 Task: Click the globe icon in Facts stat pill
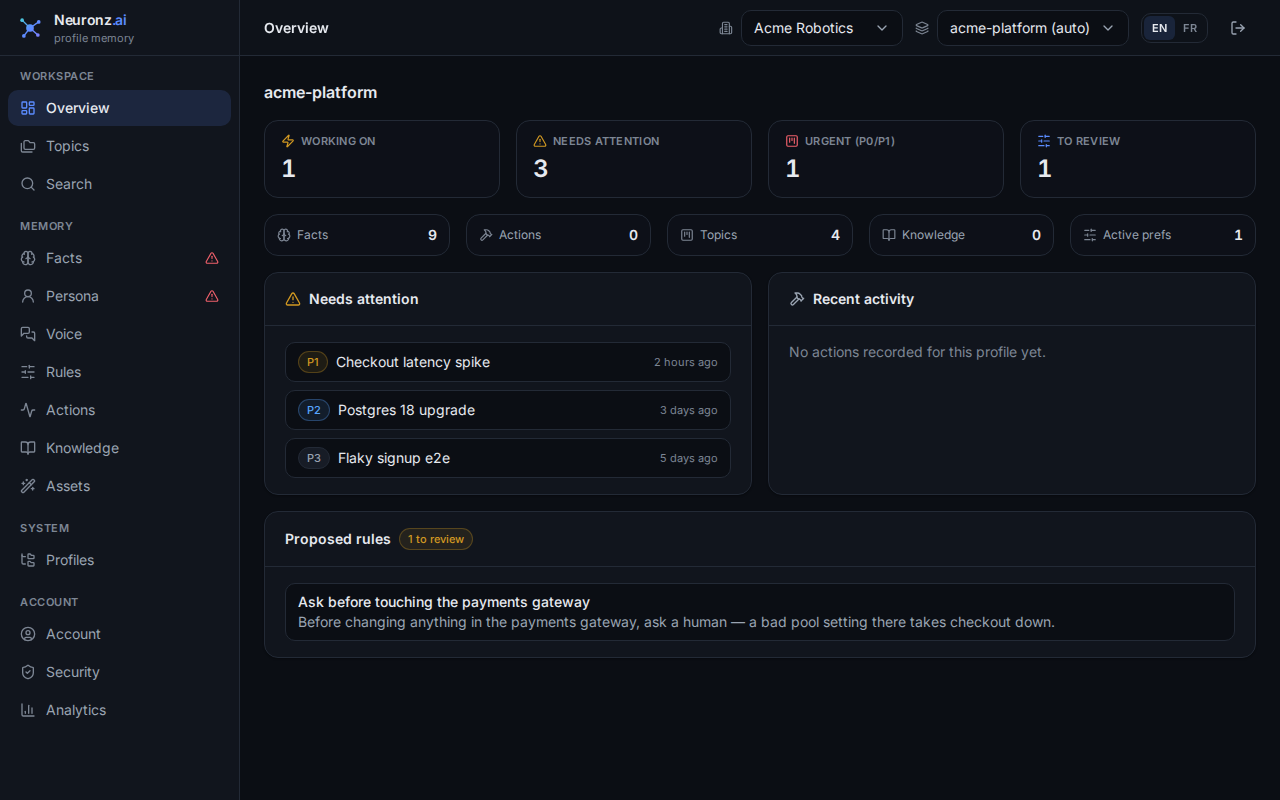[284, 235]
